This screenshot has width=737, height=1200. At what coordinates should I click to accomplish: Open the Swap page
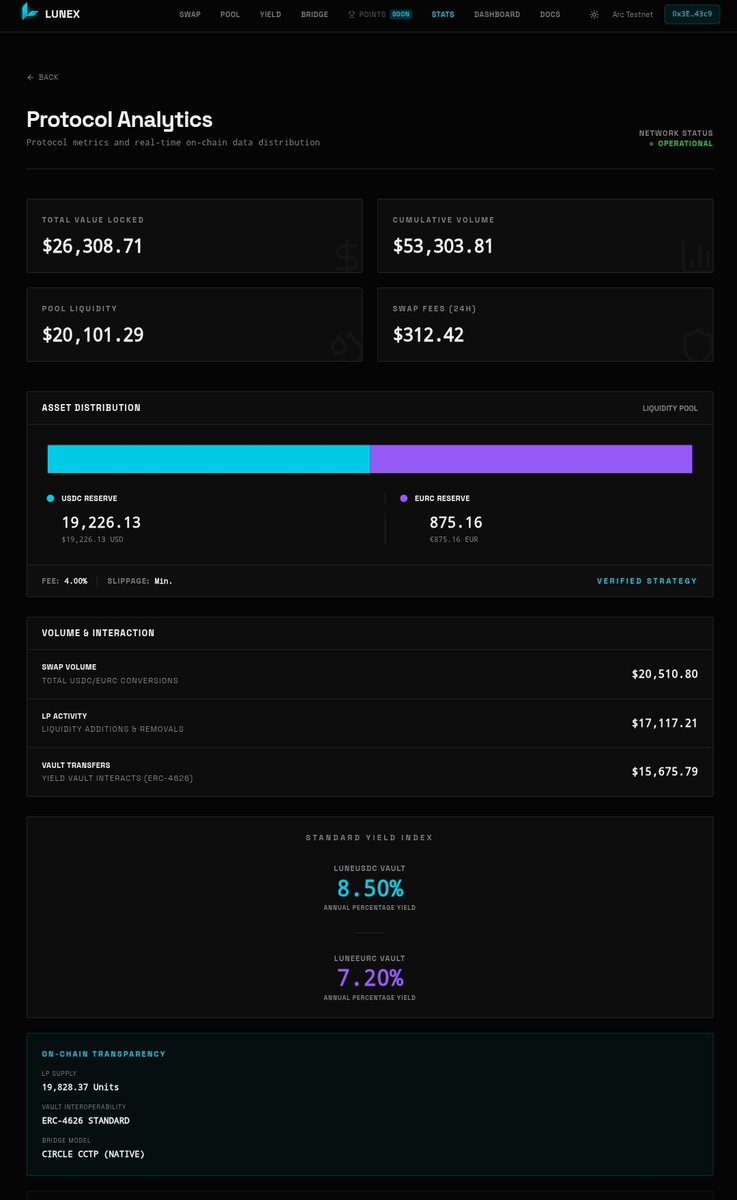pos(189,15)
